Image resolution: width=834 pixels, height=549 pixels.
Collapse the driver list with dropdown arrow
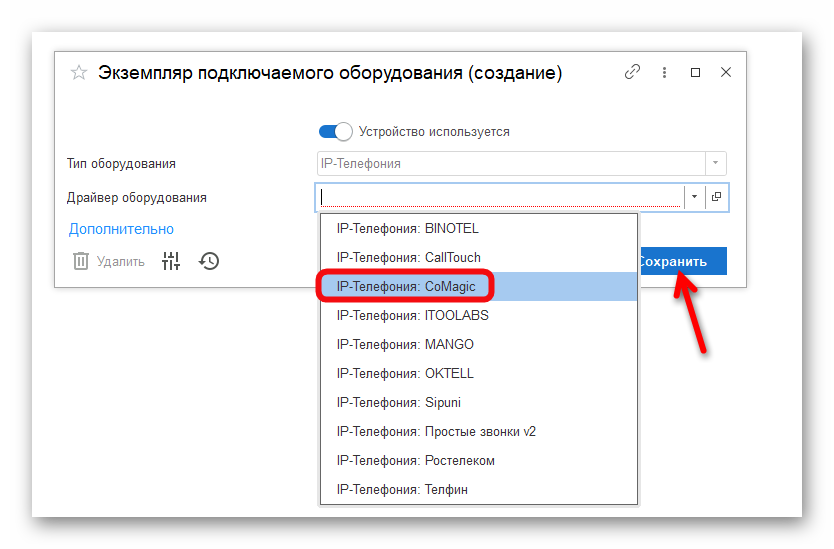point(694,197)
